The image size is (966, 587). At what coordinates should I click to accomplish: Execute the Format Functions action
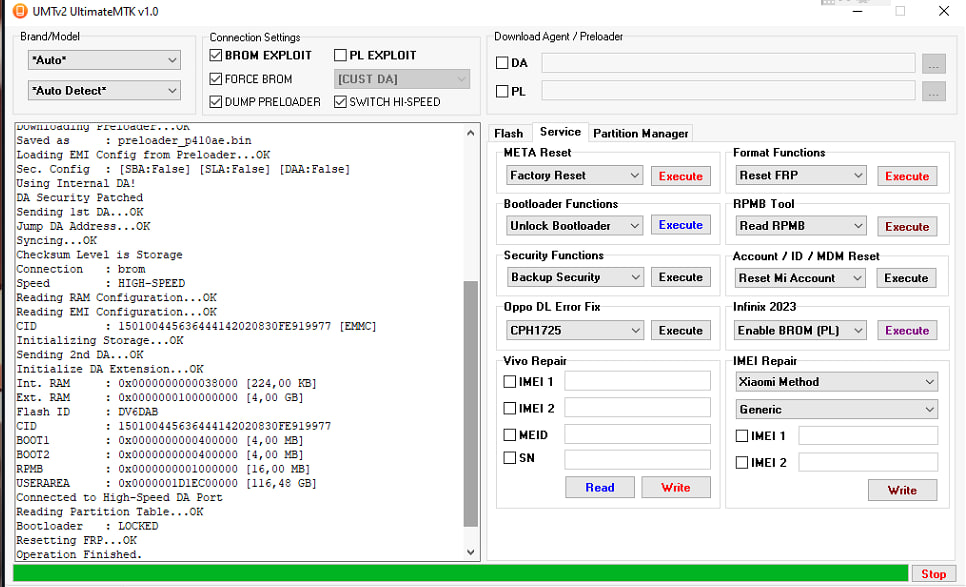(x=907, y=176)
